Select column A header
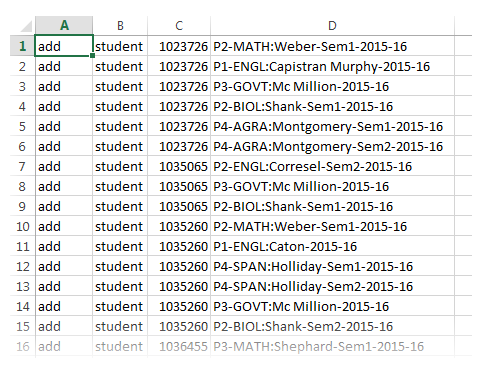This screenshot has width=482, height=368. 64,25
